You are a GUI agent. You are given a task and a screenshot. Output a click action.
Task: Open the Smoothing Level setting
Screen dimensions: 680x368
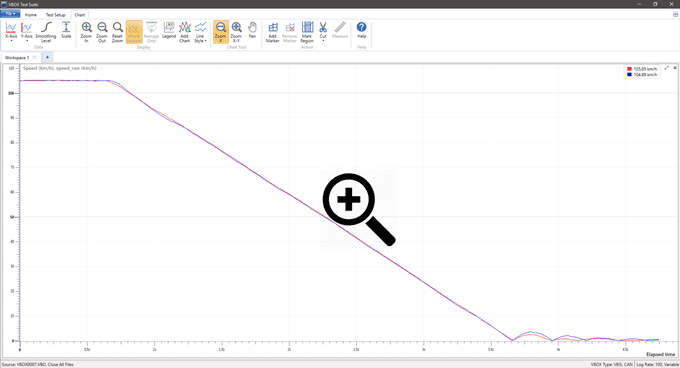[46, 32]
